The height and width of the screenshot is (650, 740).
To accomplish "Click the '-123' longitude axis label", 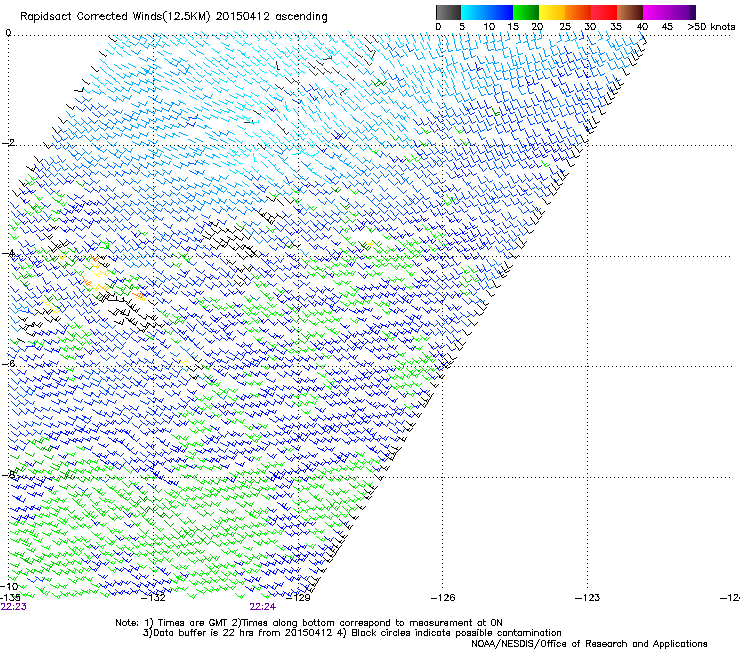I will click(588, 598).
